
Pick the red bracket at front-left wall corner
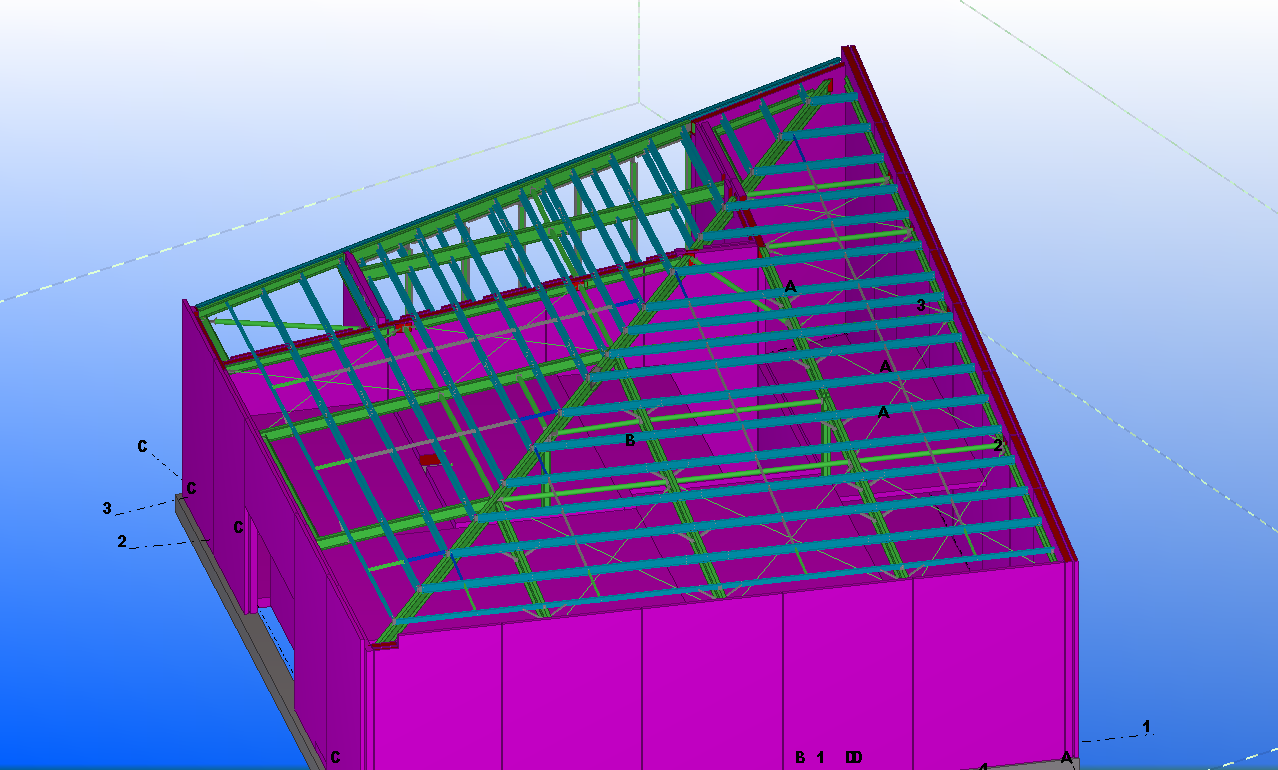click(x=384, y=644)
